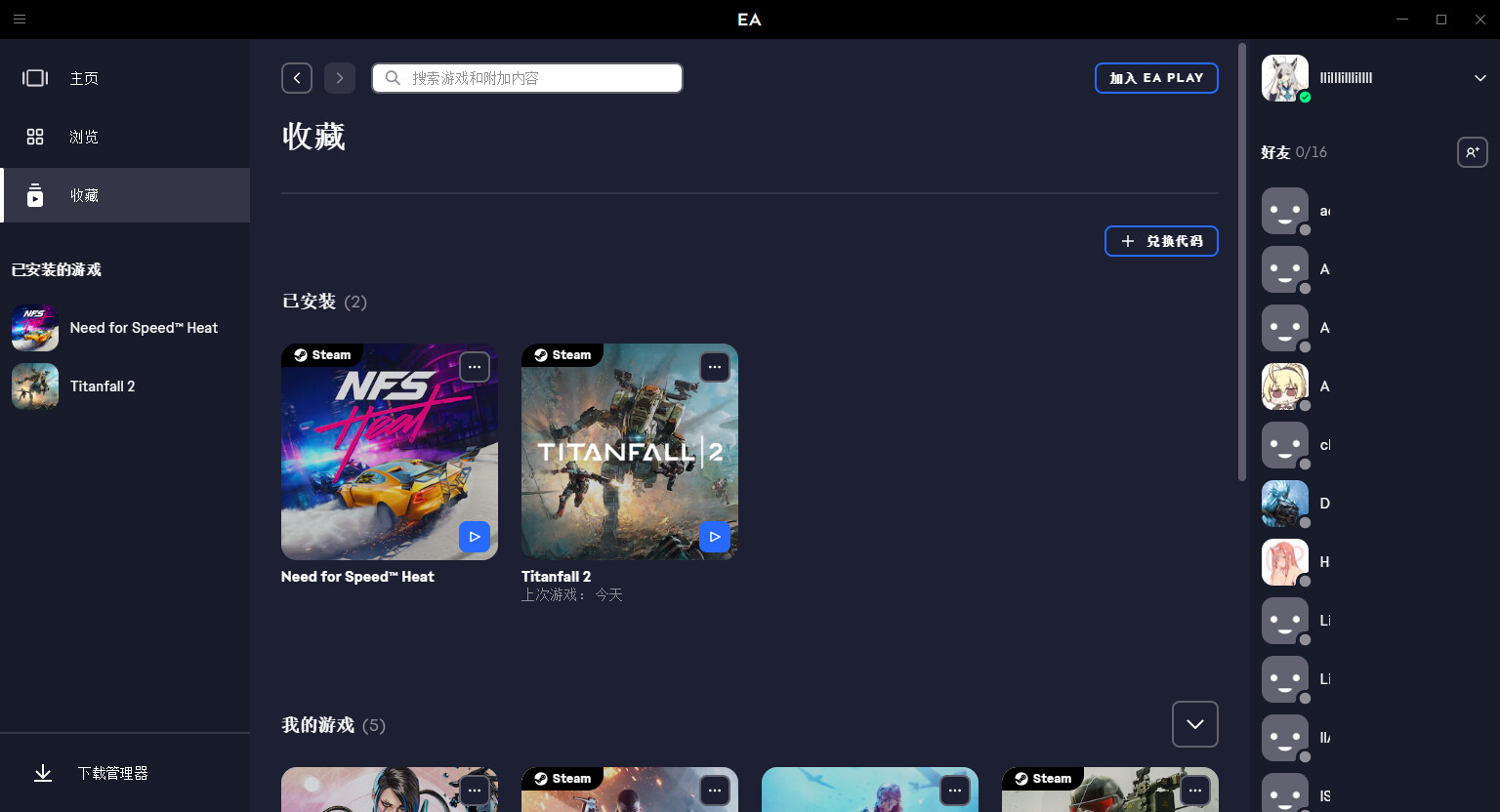This screenshot has width=1500, height=812.
Task: Go to Home (主页) in sidebar
Action: [x=125, y=78]
